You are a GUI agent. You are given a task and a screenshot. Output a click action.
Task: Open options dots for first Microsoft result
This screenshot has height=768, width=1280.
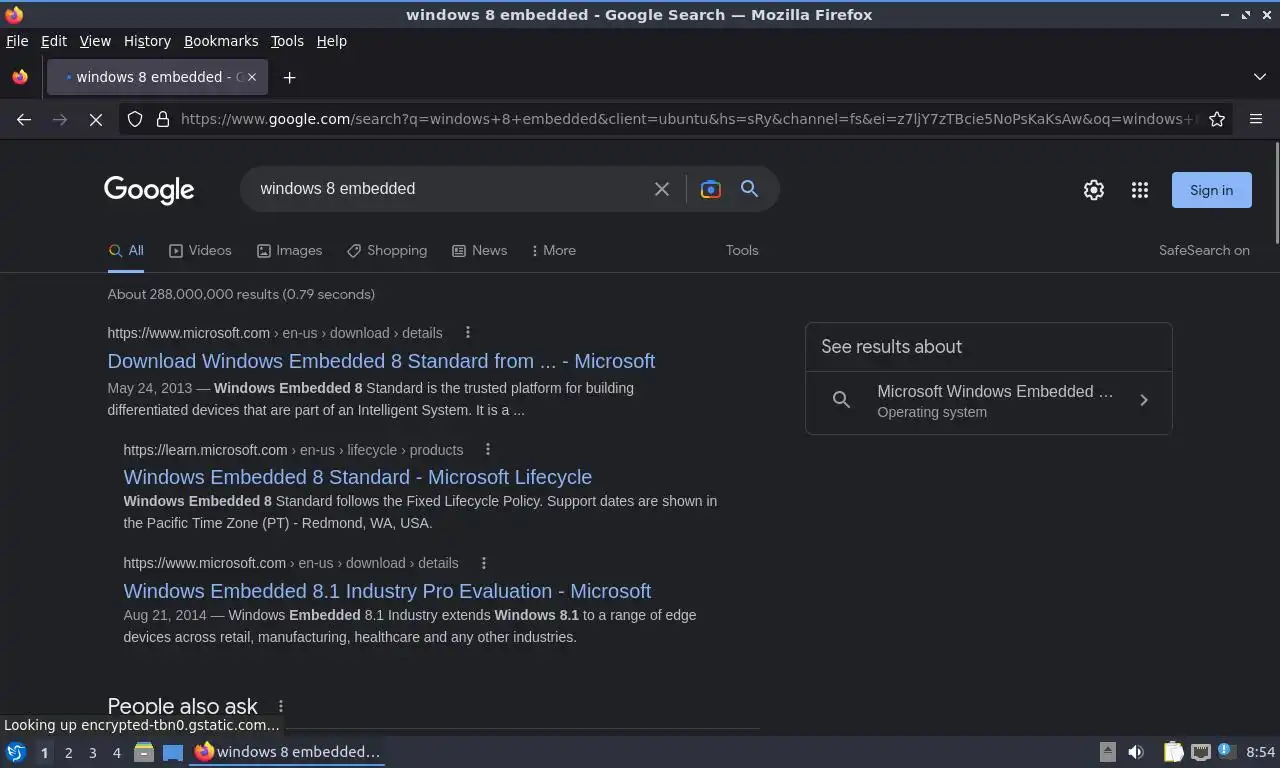click(467, 333)
